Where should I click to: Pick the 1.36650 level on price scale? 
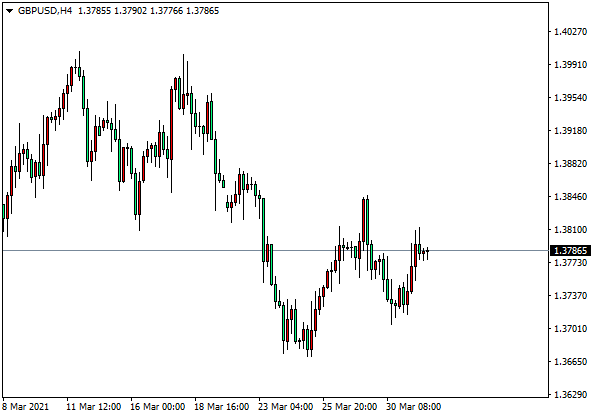click(x=570, y=362)
